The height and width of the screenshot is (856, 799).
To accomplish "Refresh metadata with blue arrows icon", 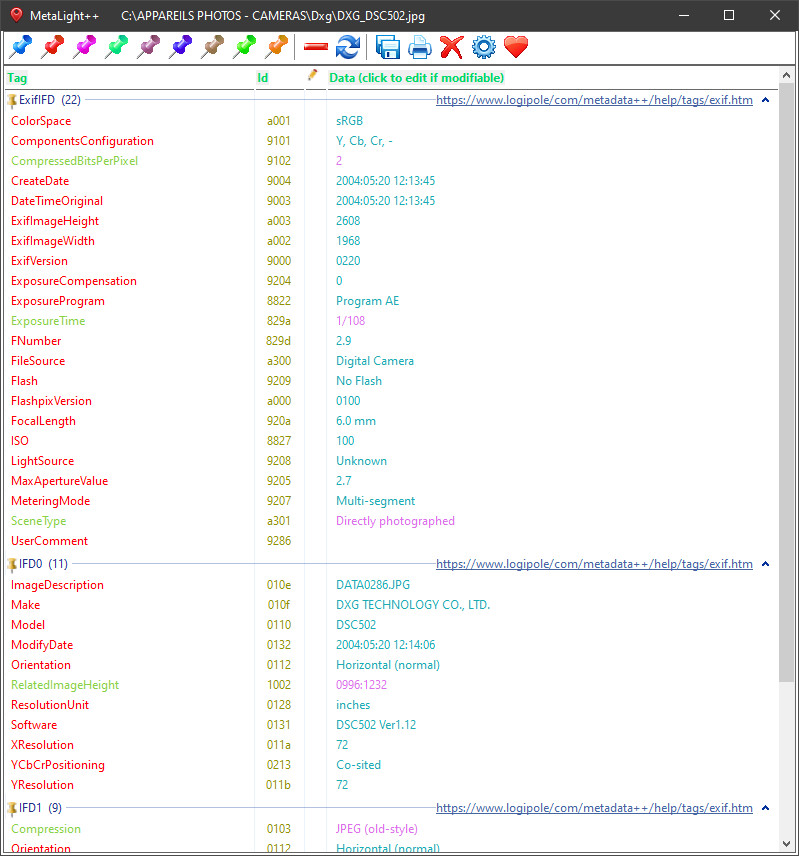I will (348, 47).
